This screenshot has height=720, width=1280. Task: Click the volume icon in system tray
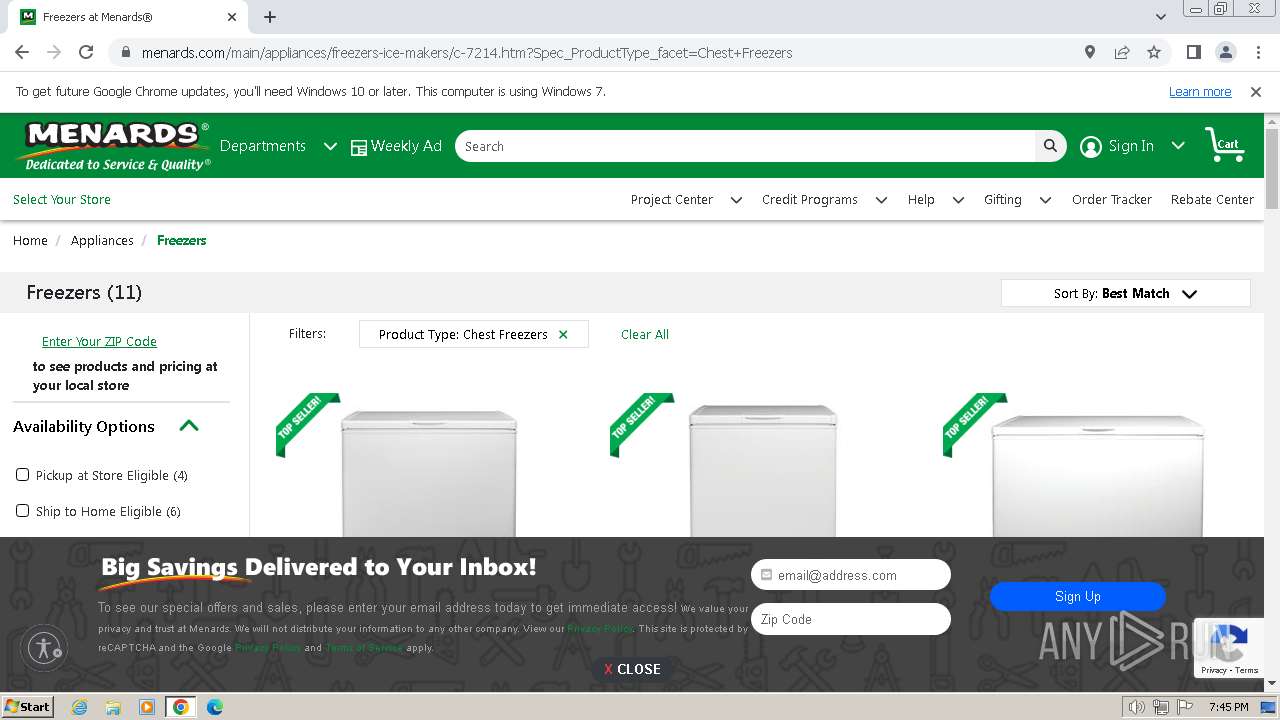click(x=1136, y=707)
